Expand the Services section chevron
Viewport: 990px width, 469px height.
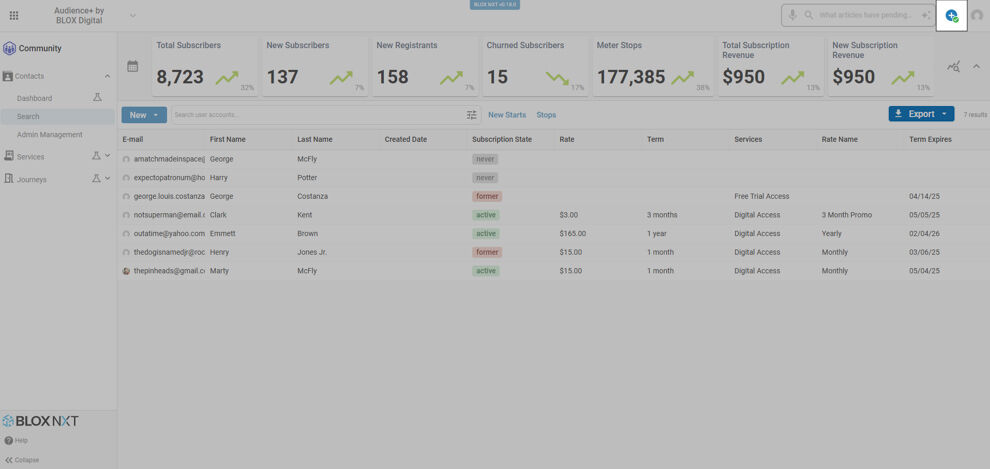[x=107, y=155]
